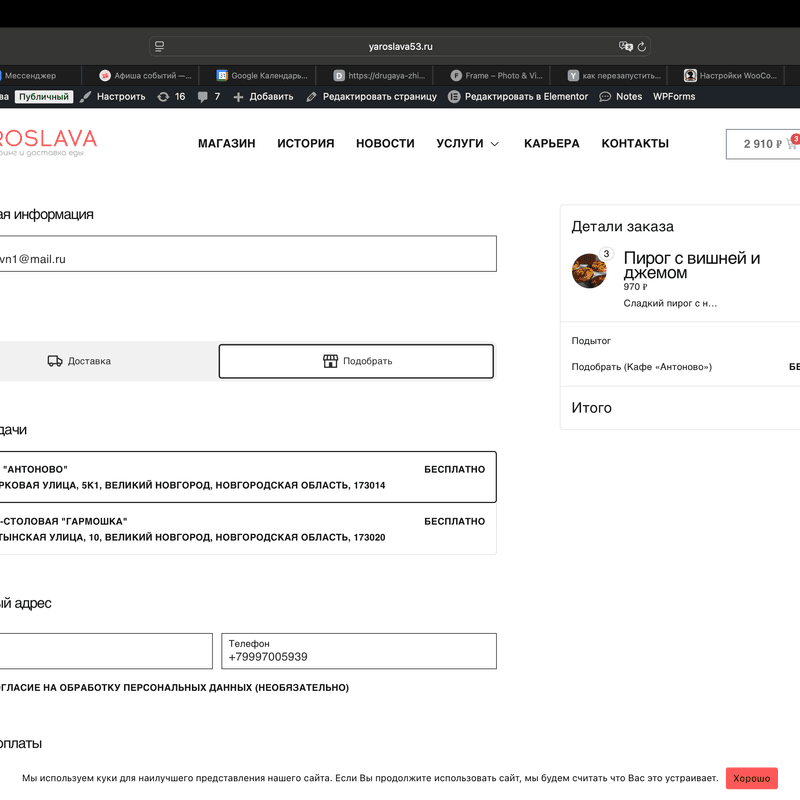Image resolution: width=800 pixels, height=800 pixels.
Task: Click the Elementor edit icon
Action: (x=454, y=97)
